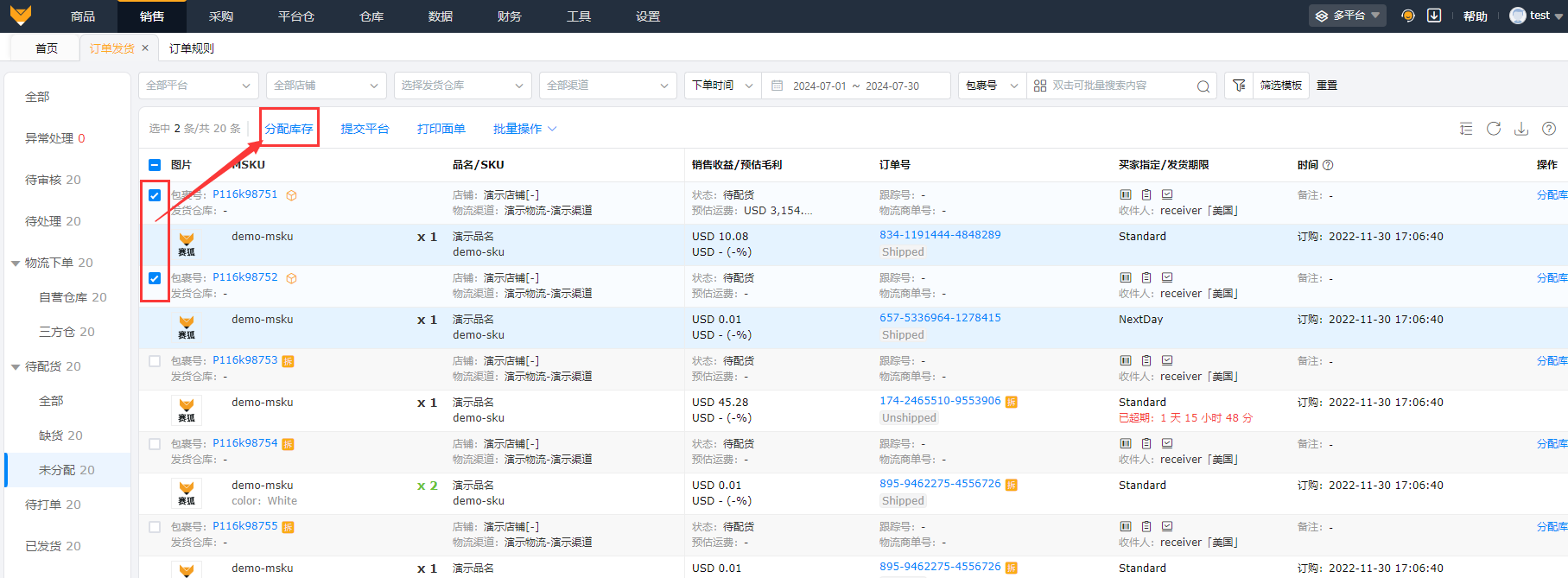This screenshot has width=1568, height=578.
Task: Click the filter funnel icon
Action: (x=1239, y=86)
